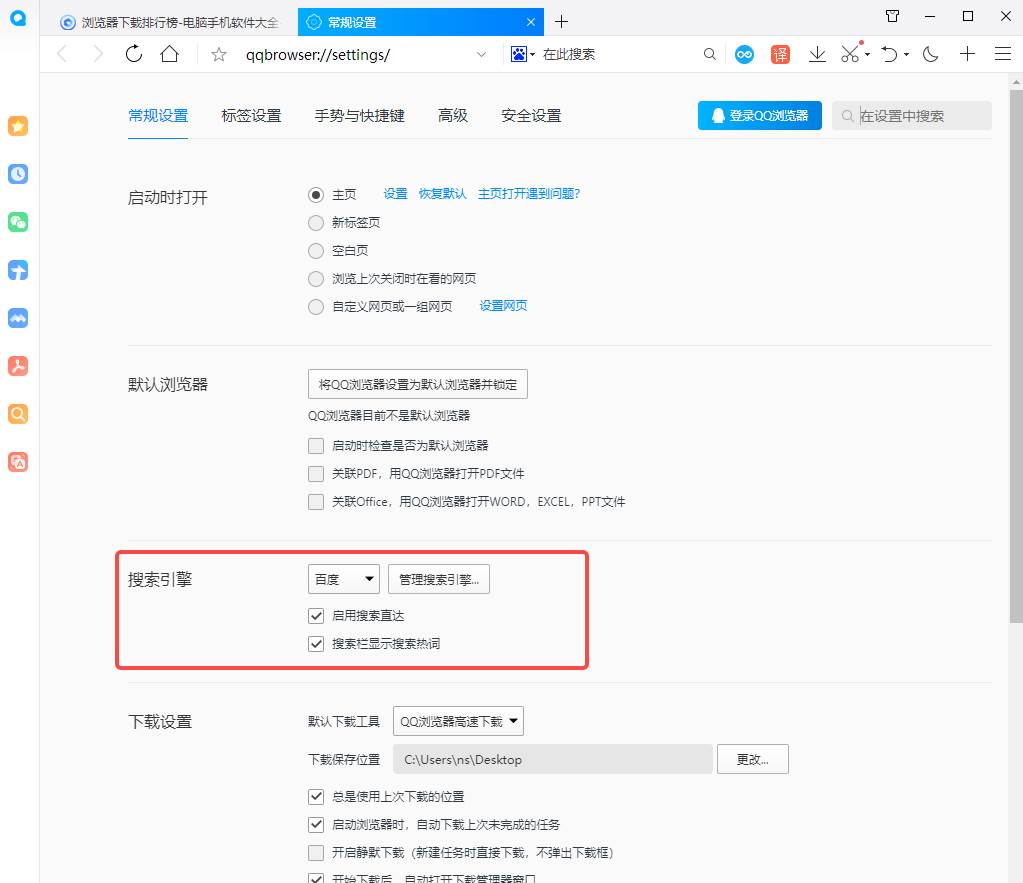Open the 设置 homepage link

point(395,194)
